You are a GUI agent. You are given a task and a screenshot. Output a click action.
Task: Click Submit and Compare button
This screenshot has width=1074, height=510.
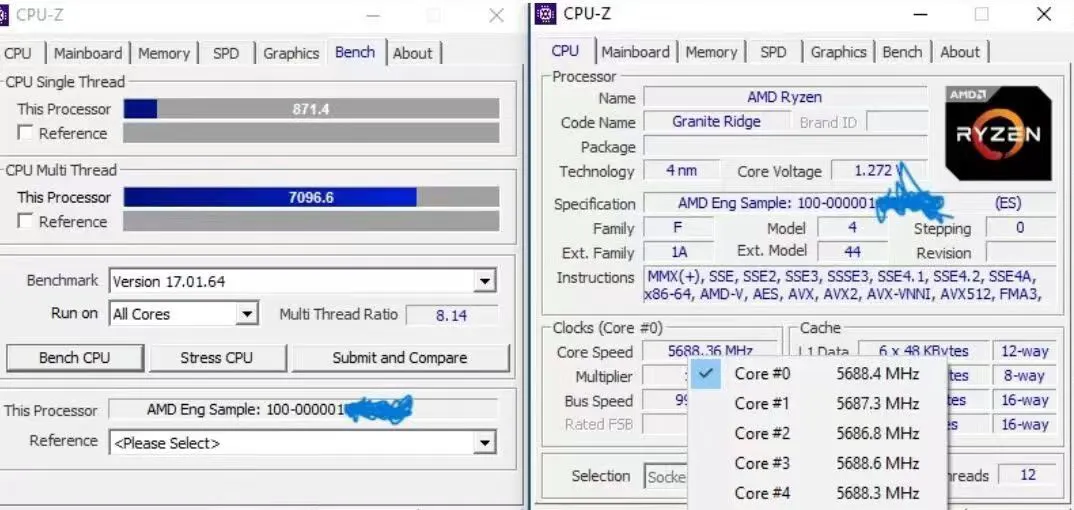tap(399, 357)
